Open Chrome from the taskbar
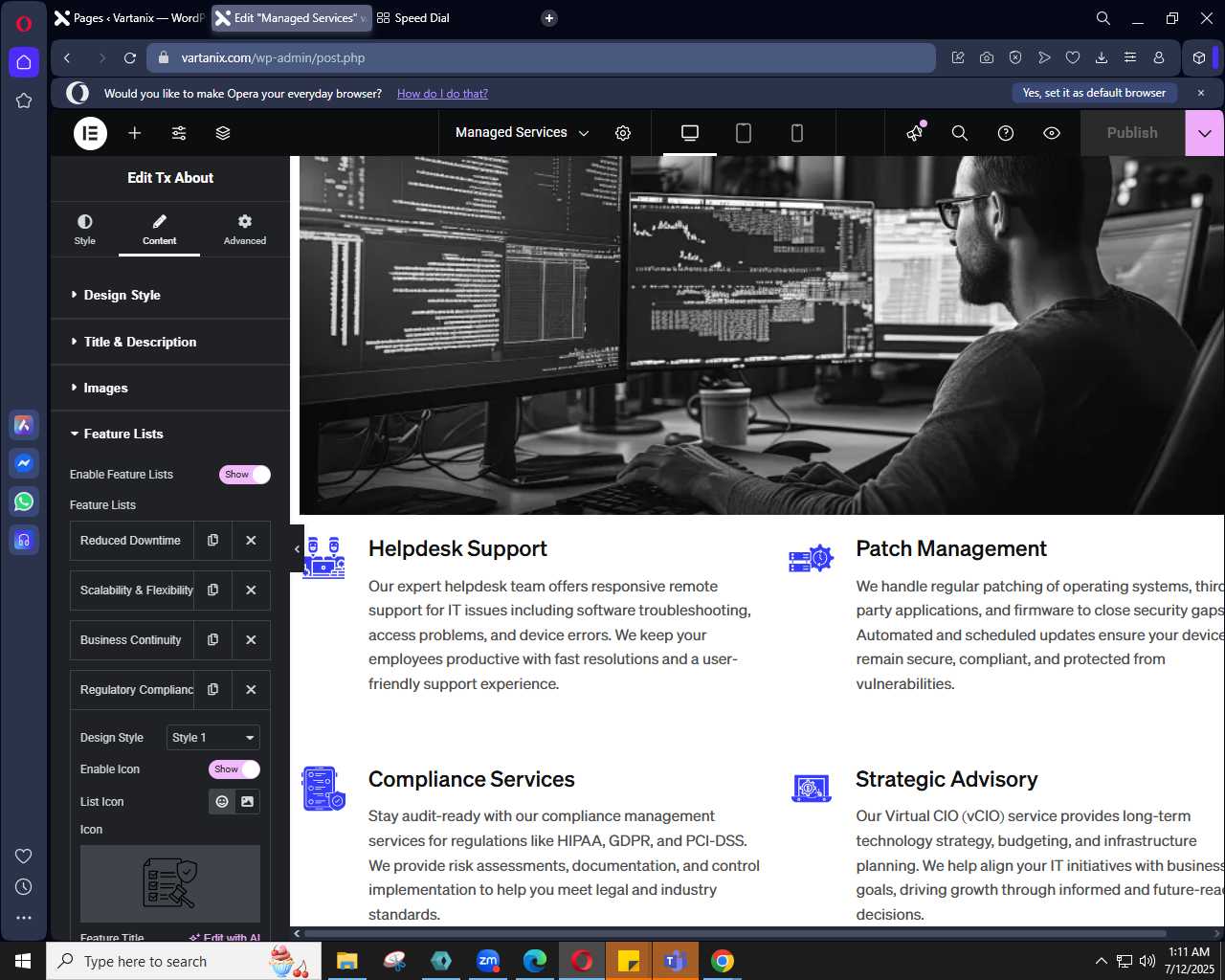 [723, 961]
